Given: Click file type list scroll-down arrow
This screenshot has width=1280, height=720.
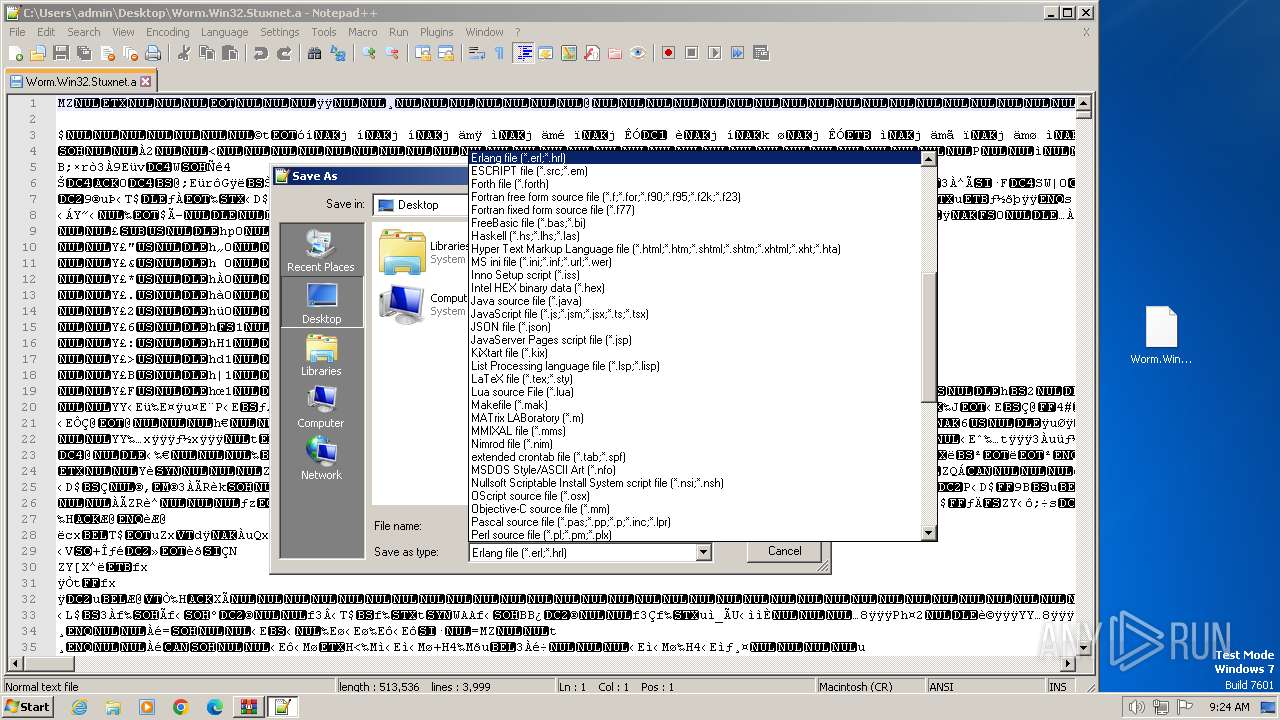Looking at the screenshot, I should (x=928, y=532).
